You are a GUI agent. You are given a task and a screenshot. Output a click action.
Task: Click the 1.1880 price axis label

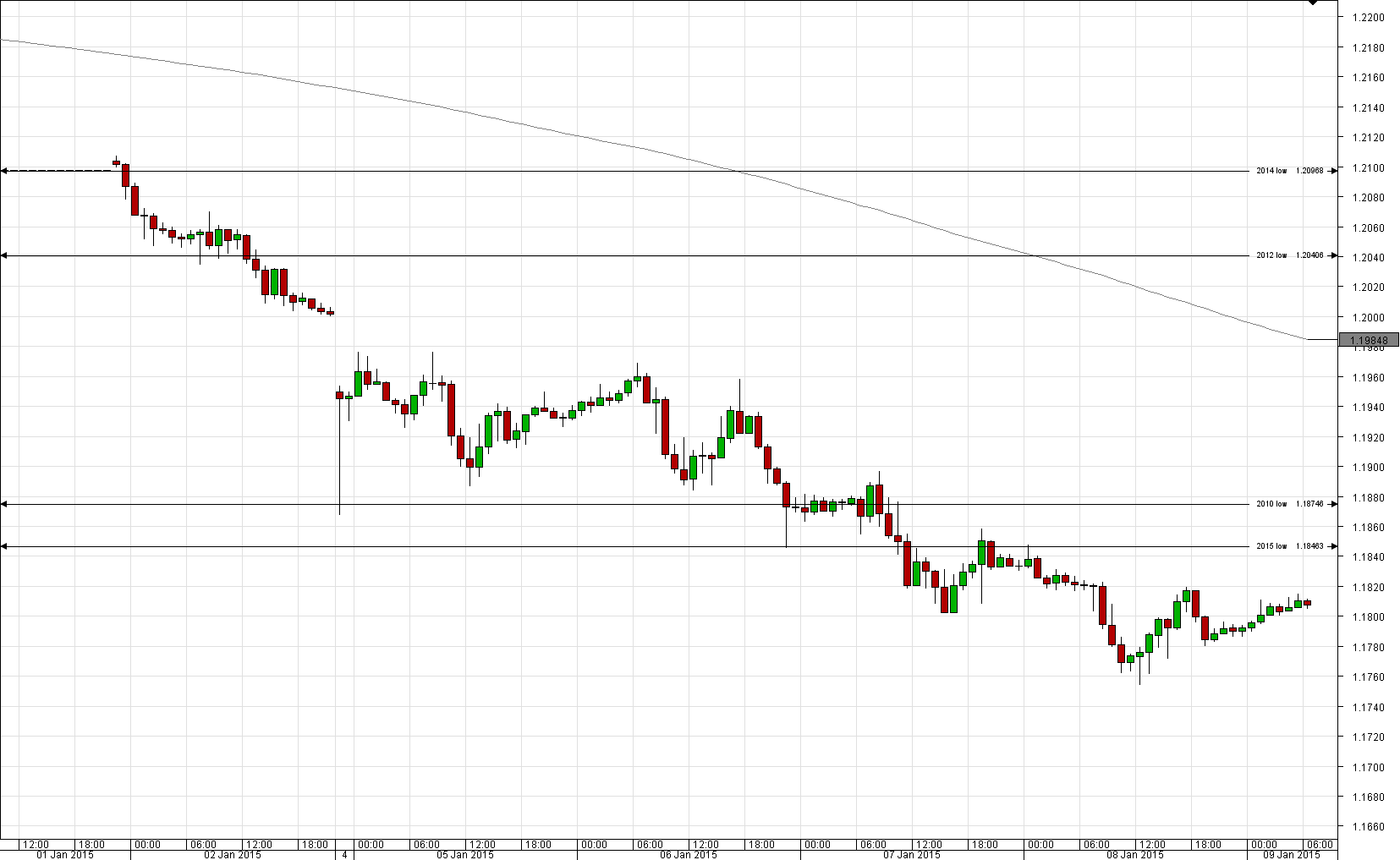[1369, 498]
